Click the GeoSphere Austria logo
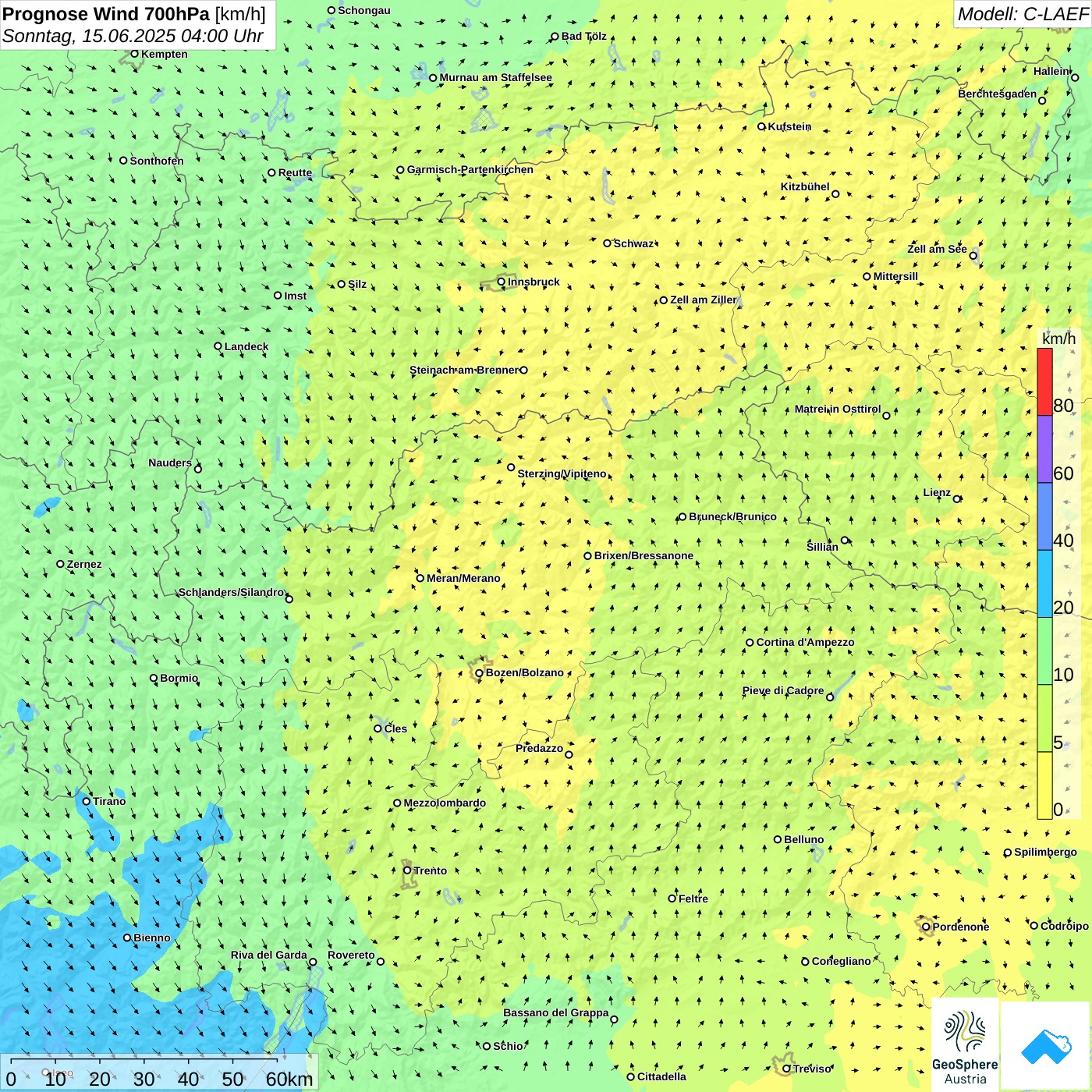Image resolution: width=1092 pixels, height=1092 pixels. (x=965, y=1045)
